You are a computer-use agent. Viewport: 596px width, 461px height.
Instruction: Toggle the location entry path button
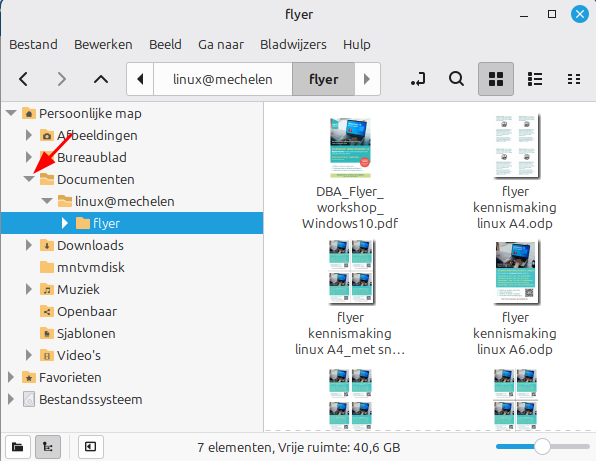pyautogui.click(x=418, y=79)
